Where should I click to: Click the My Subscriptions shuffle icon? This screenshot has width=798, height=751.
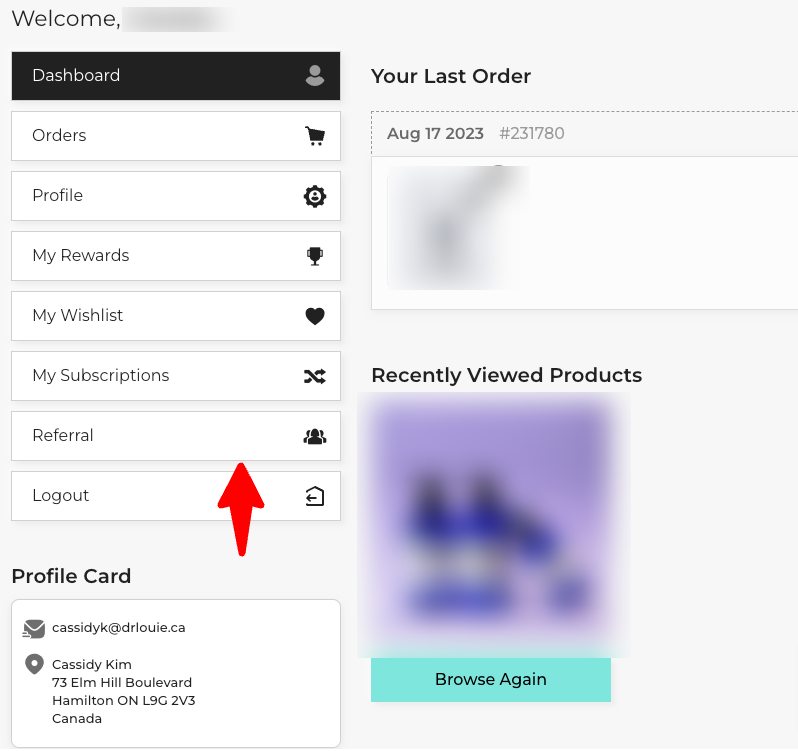click(x=315, y=376)
